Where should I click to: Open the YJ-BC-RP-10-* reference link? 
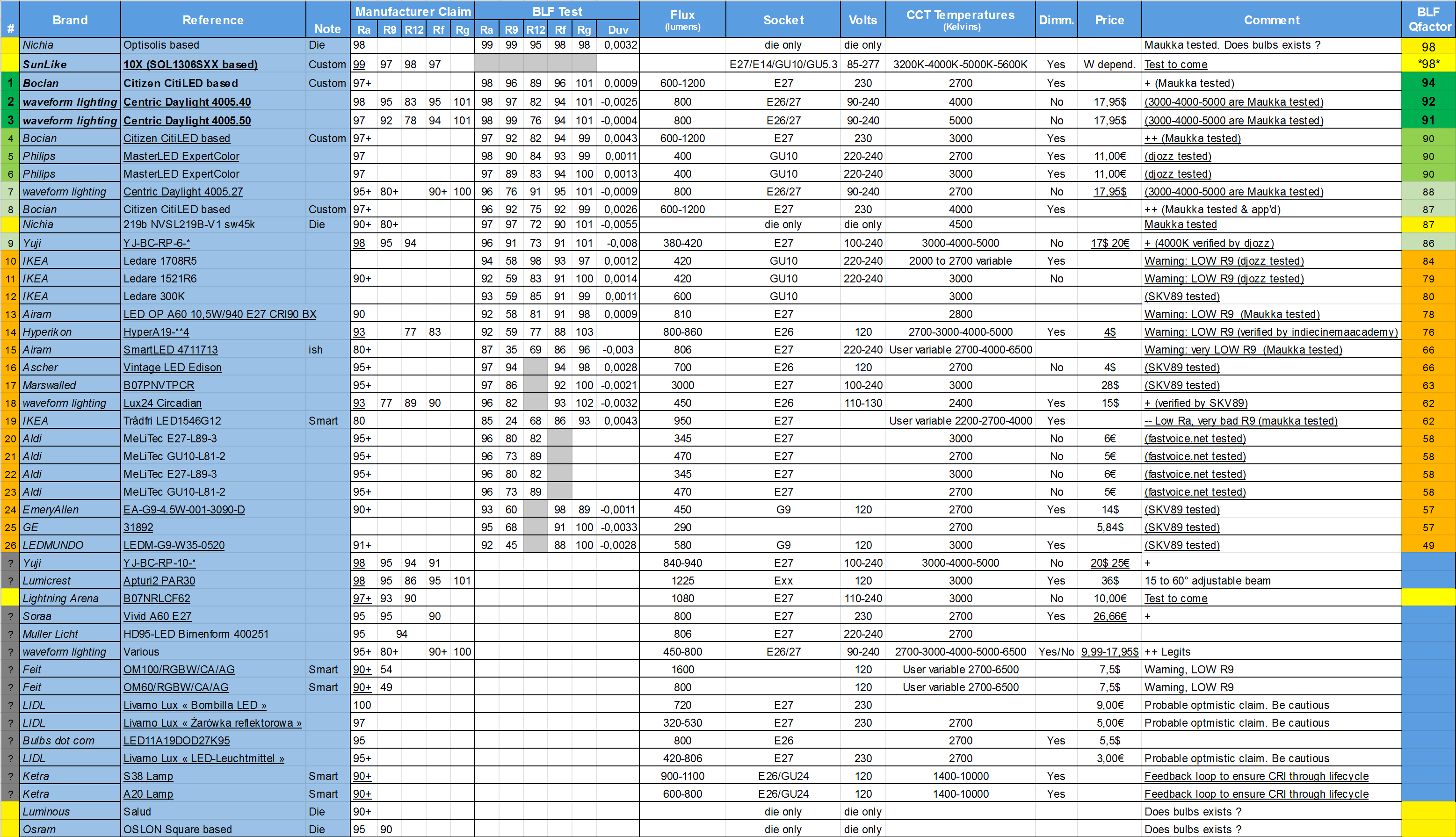click(159, 563)
